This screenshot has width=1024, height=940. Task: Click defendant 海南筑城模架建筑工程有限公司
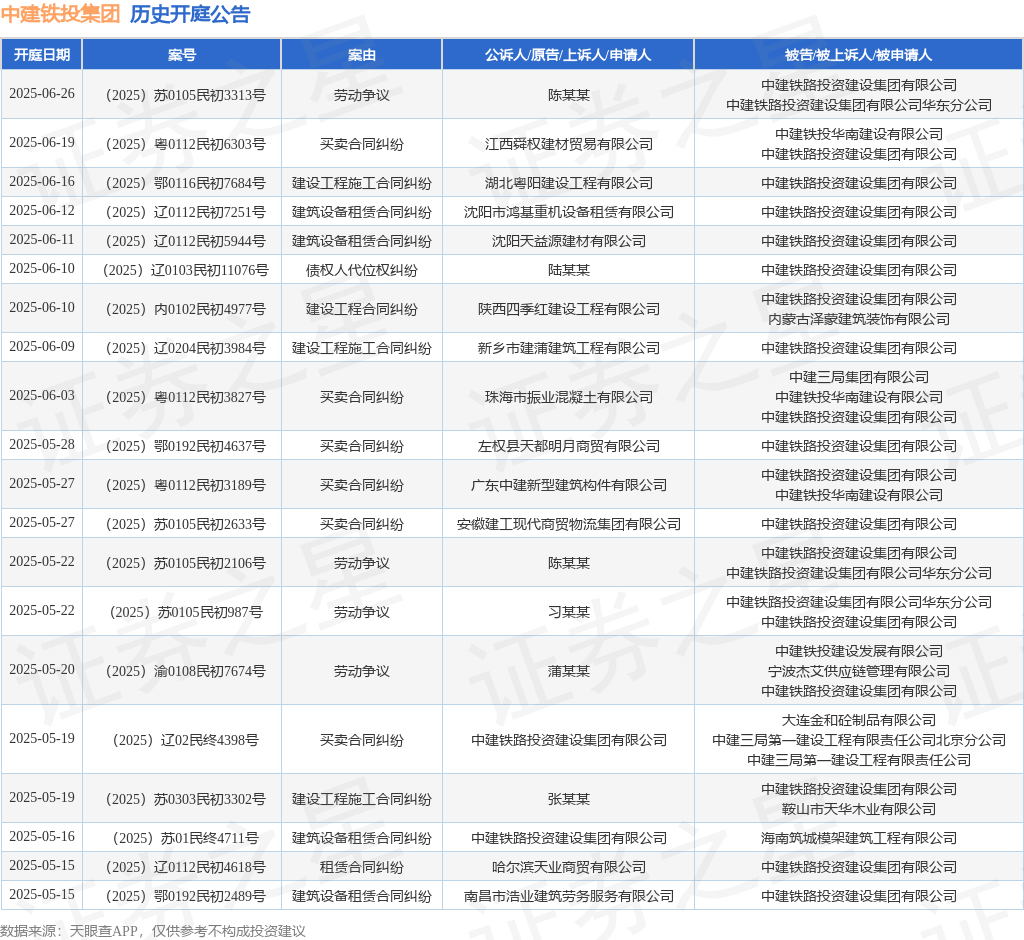(859, 839)
